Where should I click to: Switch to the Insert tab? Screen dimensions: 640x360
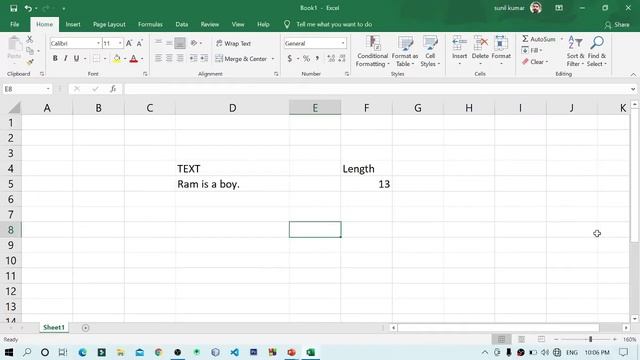[73, 24]
